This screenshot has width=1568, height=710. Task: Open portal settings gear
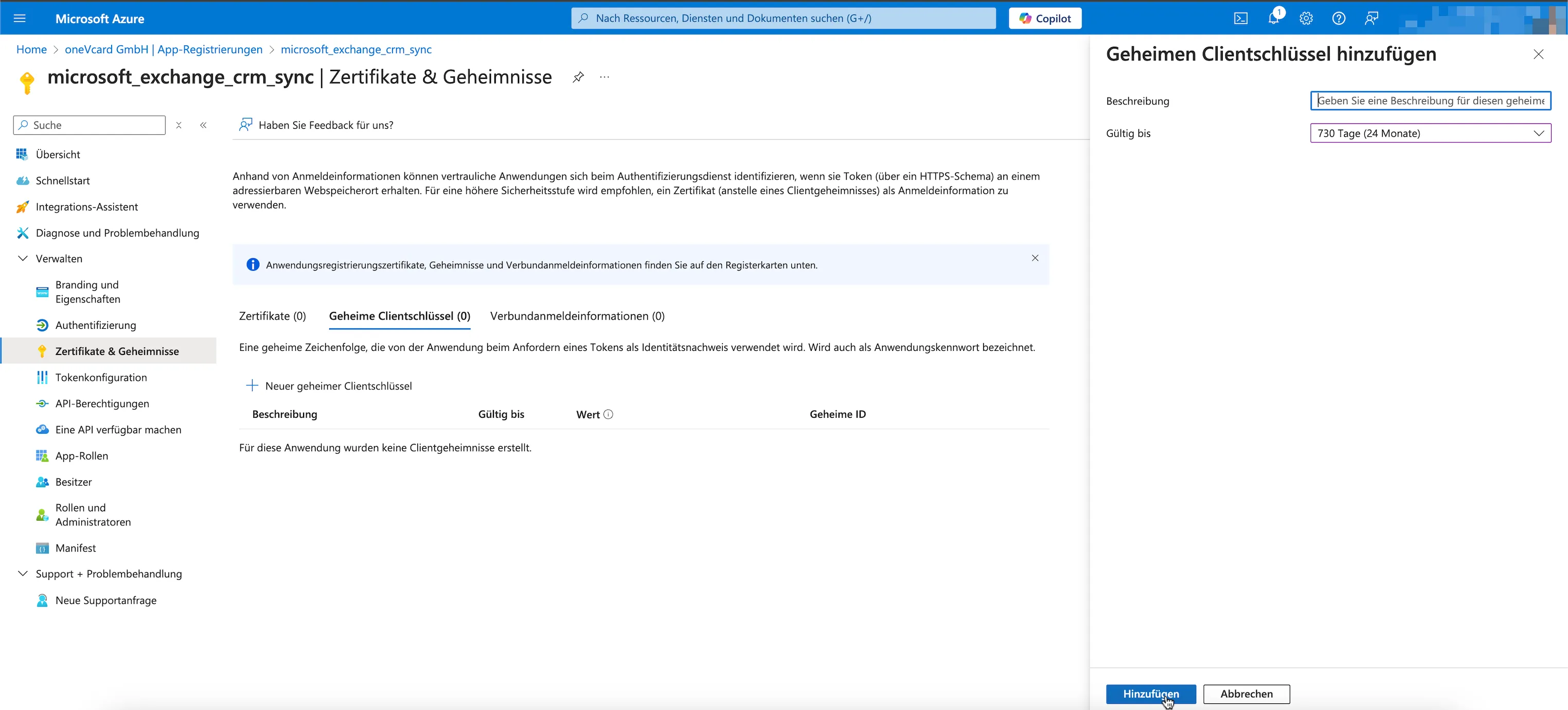(1306, 19)
